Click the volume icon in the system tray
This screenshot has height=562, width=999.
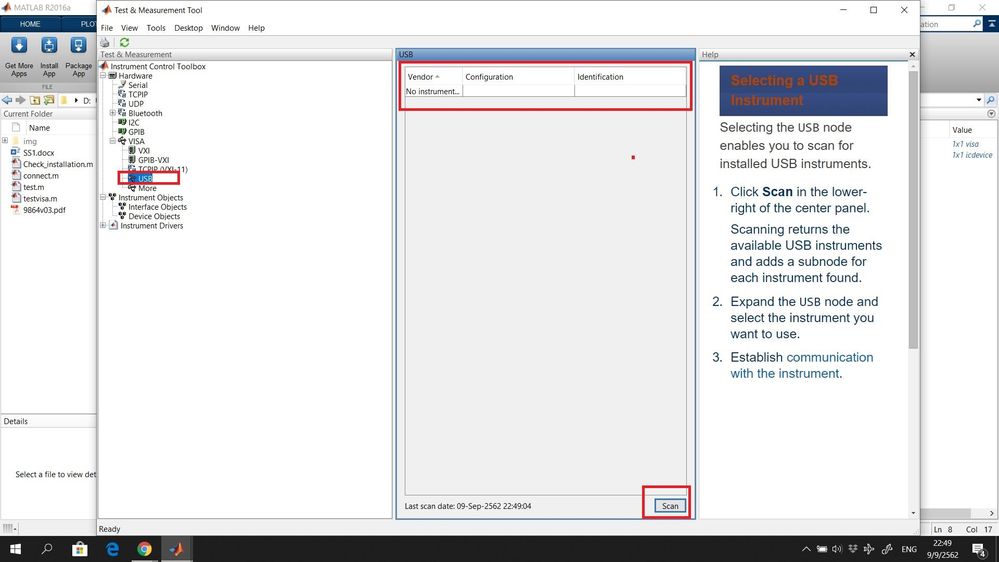(837, 549)
